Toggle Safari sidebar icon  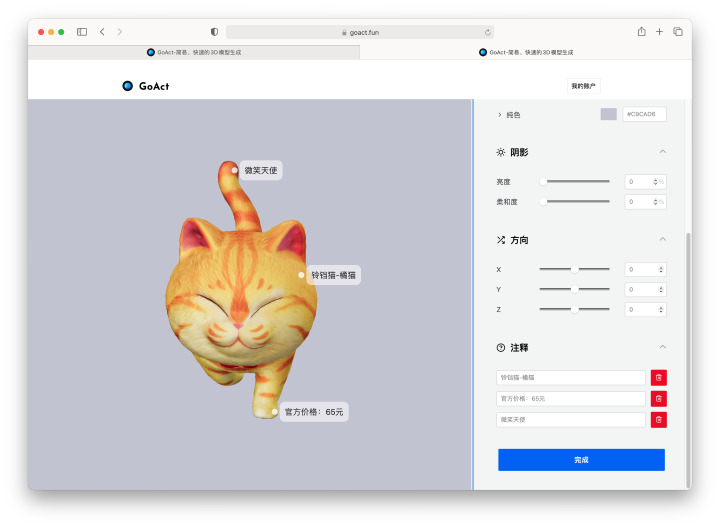(82, 32)
